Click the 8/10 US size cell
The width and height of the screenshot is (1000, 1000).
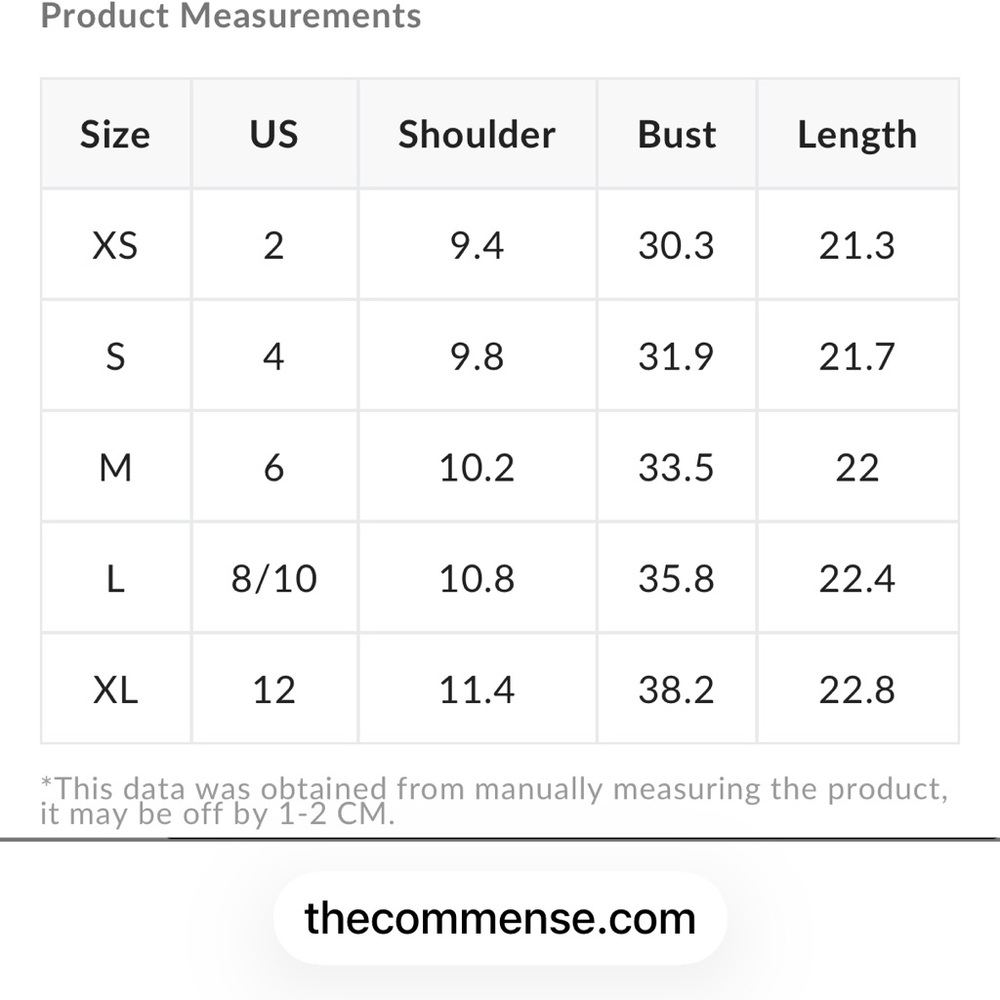[x=274, y=578]
